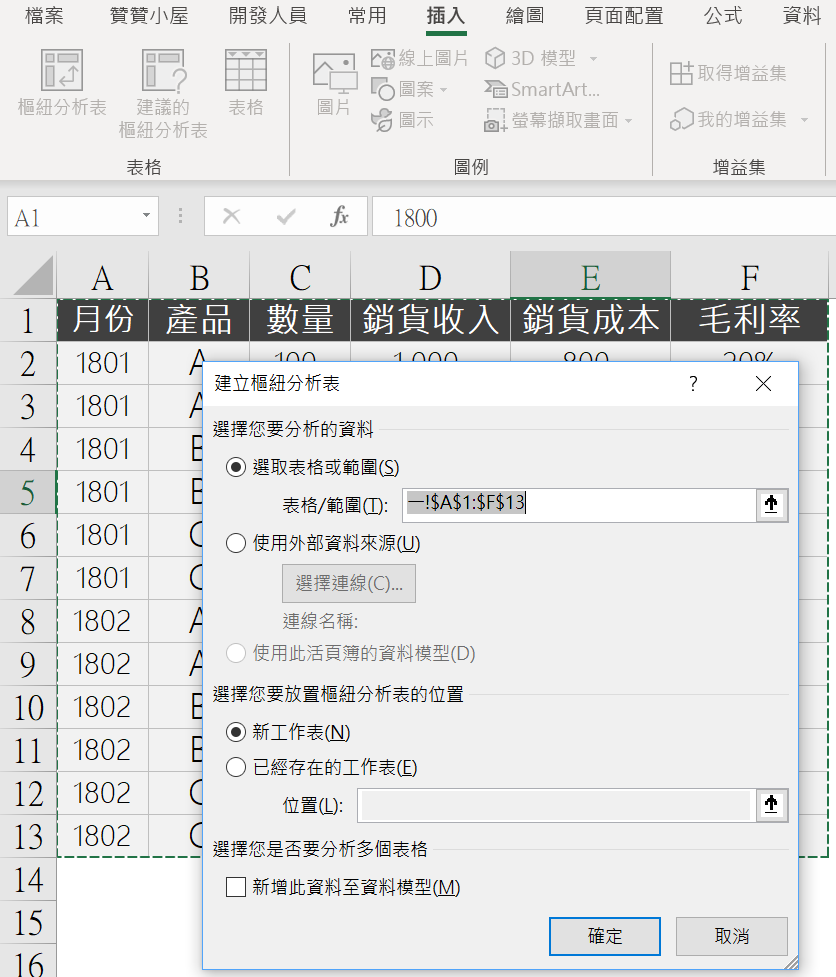This screenshot has height=977, width=836.
Task: Open the 3D 模型 dropdown
Action: (x=593, y=59)
